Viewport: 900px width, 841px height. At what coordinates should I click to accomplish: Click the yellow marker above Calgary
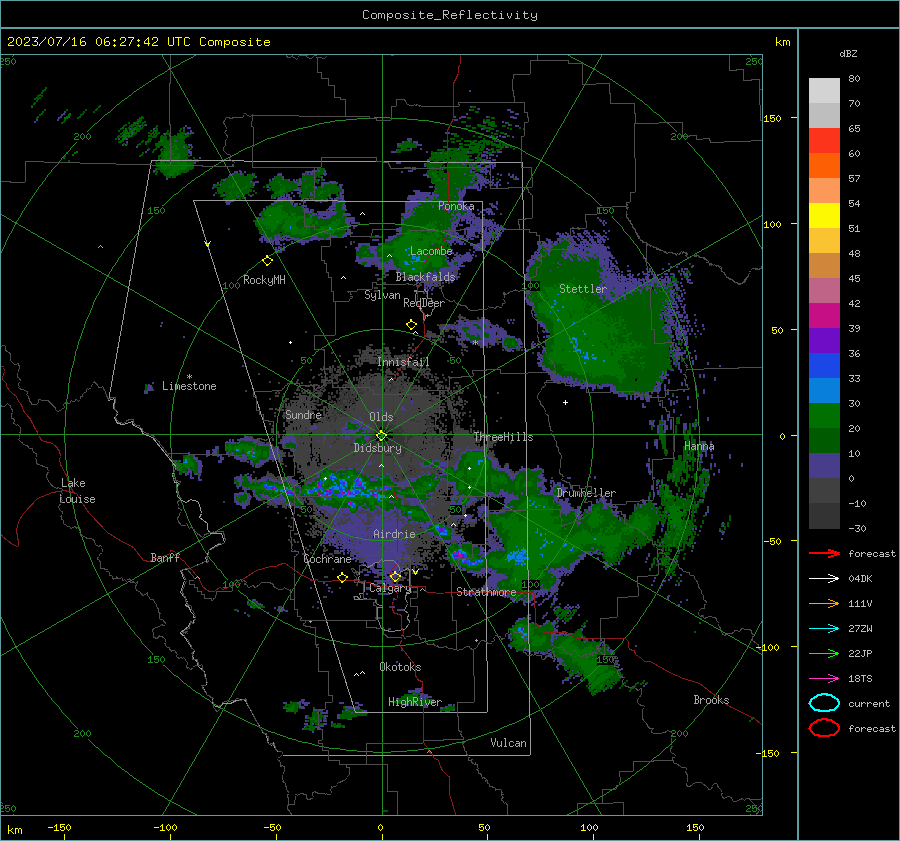pos(395,576)
